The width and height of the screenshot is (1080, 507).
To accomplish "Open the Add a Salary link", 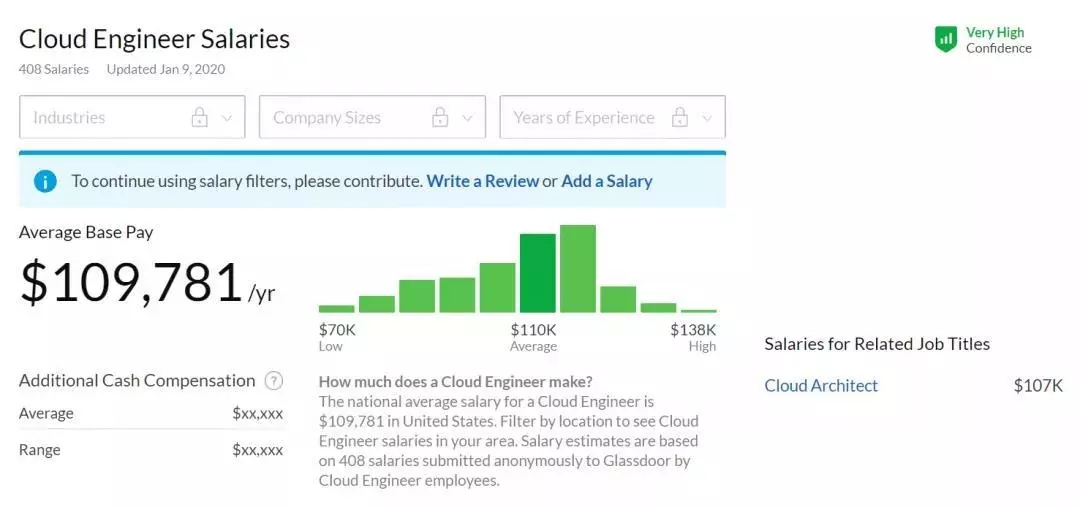I will (606, 181).
